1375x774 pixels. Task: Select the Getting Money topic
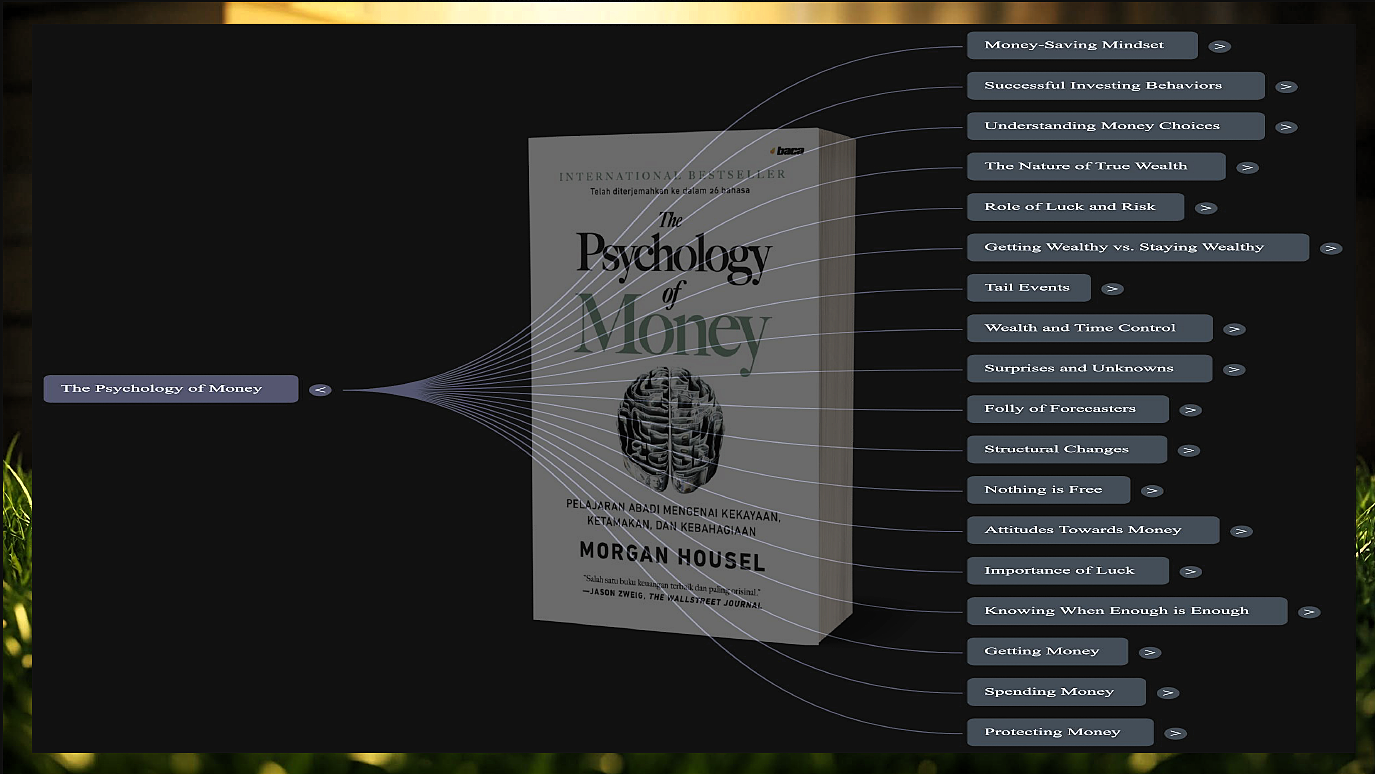pyautogui.click(x=1048, y=651)
